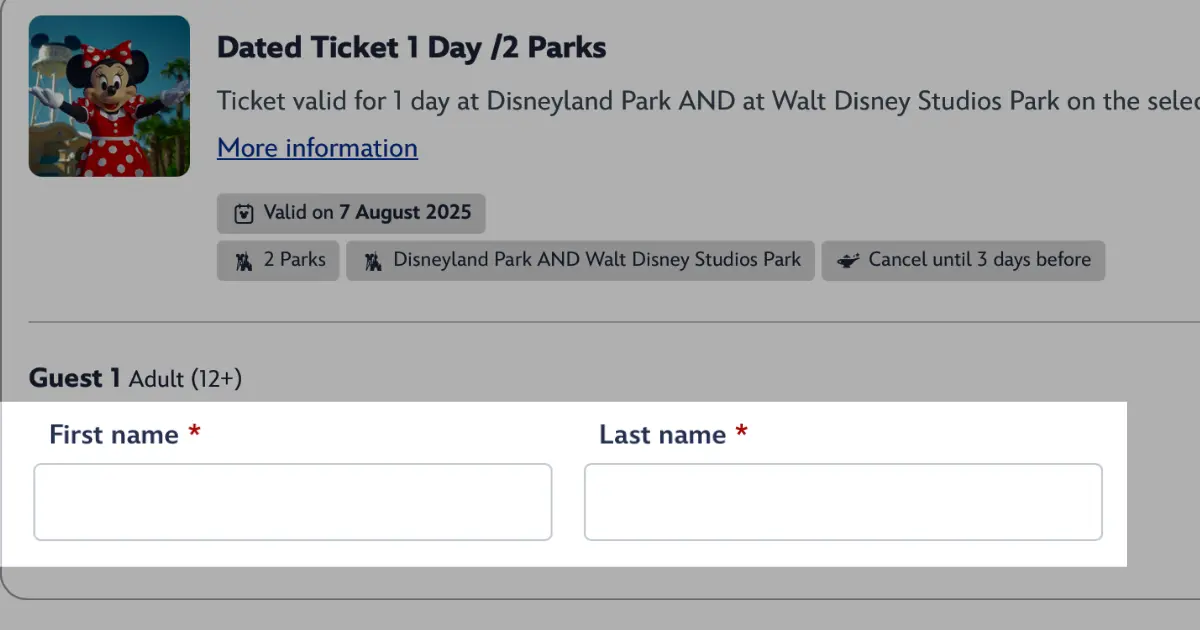
Task: Click the 'Cancel until 3 days before' tag
Action: [x=963, y=260]
